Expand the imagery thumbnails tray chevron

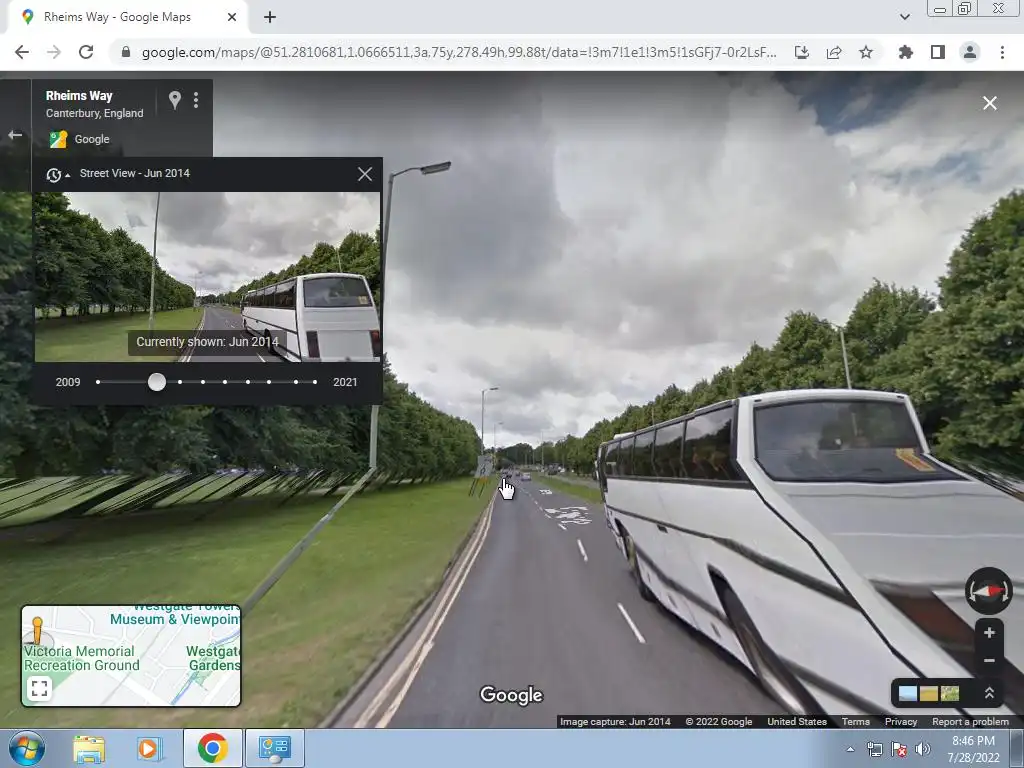tap(989, 693)
